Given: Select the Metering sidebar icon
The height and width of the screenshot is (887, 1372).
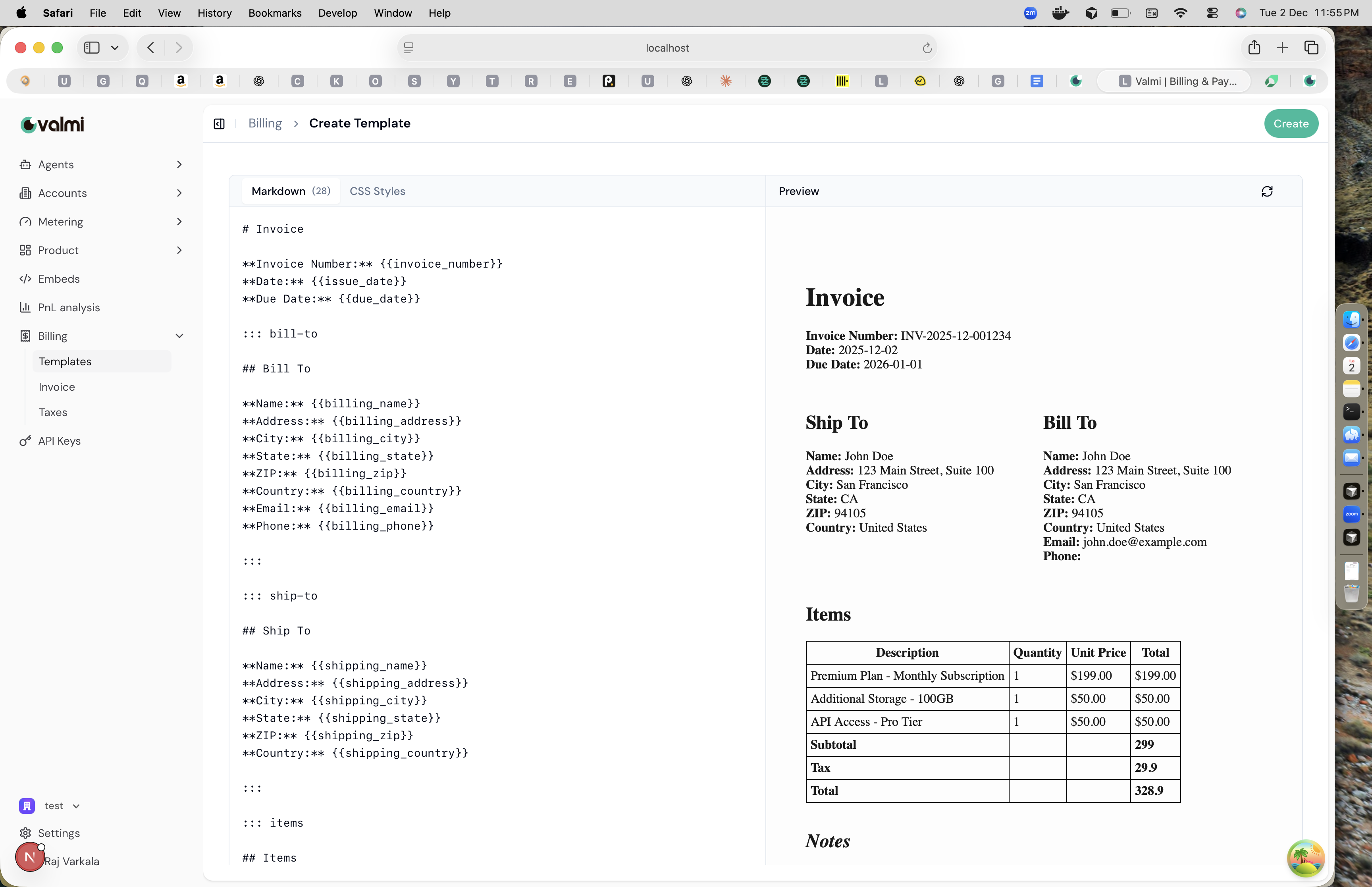Looking at the screenshot, I should tap(25, 221).
